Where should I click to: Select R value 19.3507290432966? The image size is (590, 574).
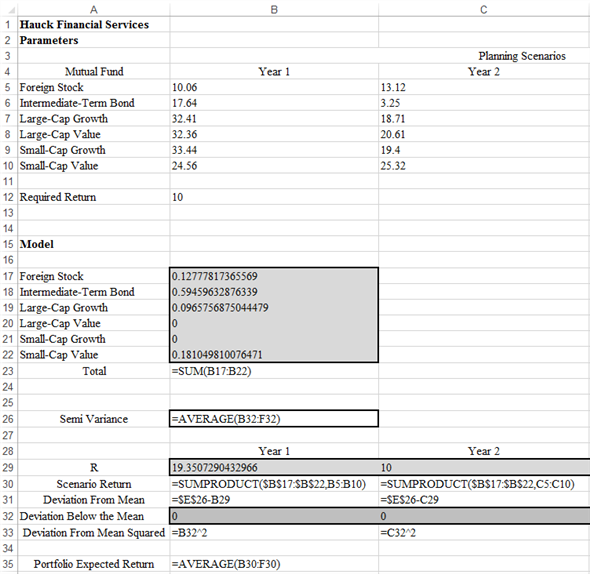274,467
